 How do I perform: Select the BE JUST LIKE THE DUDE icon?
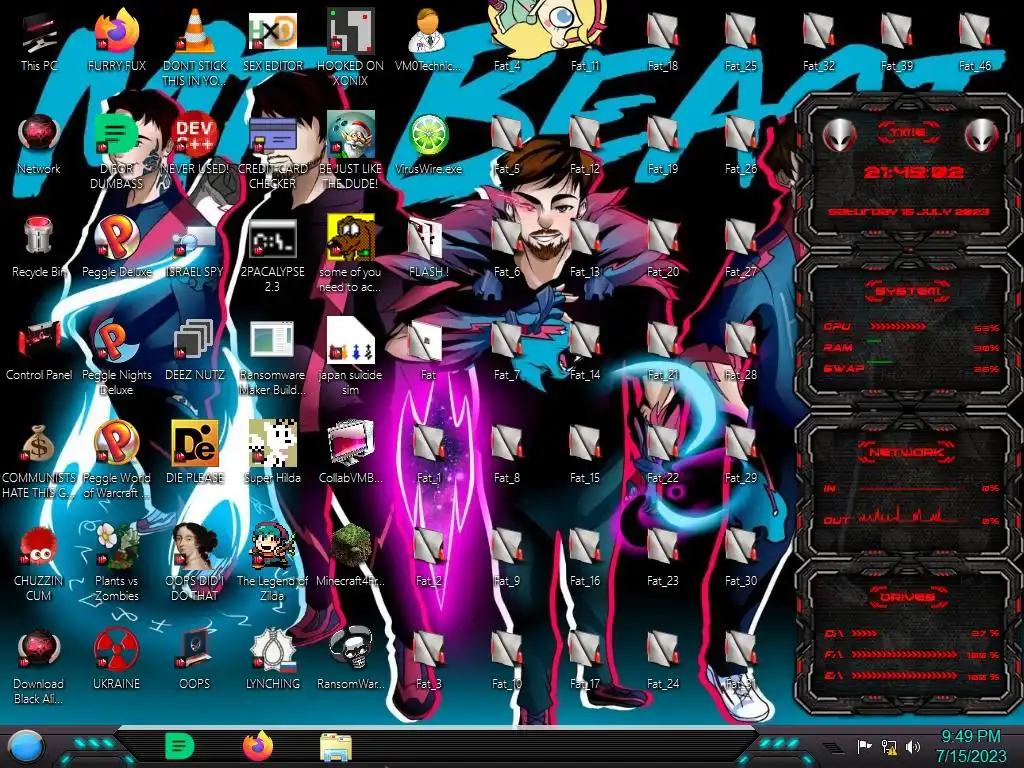[x=351, y=151]
